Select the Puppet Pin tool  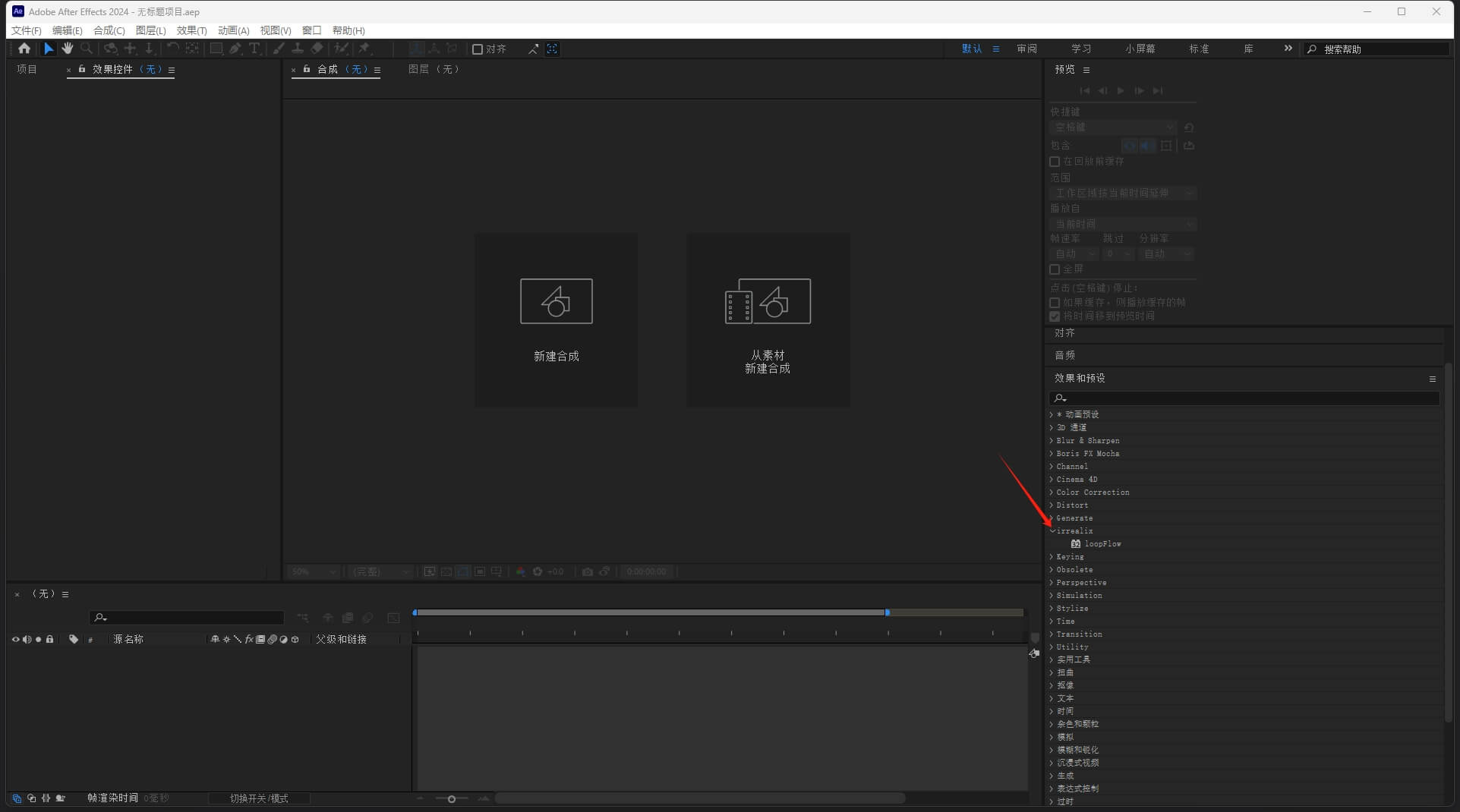(364, 49)
